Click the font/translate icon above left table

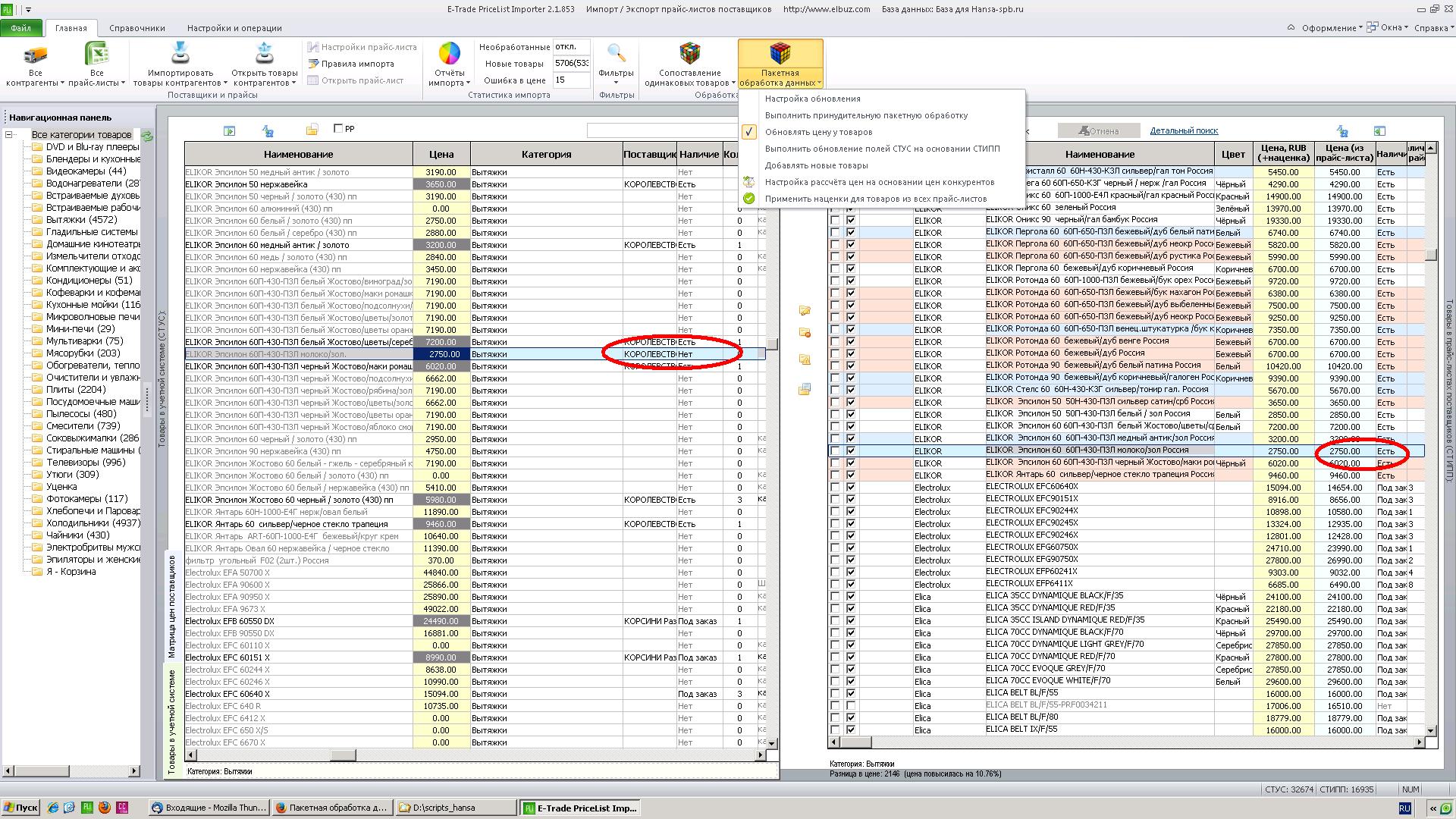268,130
